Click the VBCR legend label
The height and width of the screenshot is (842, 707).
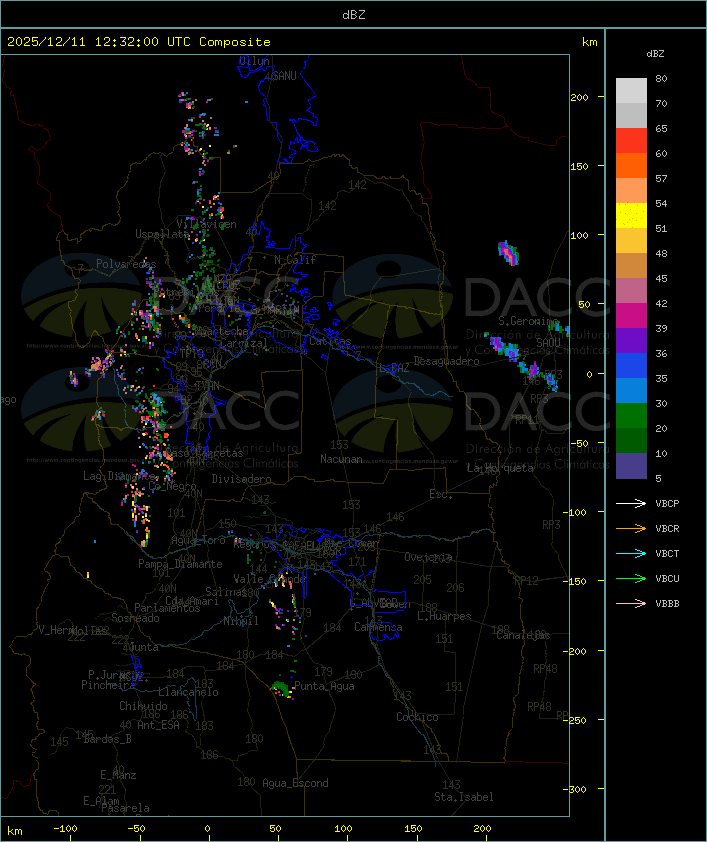(x=667, y=528)
